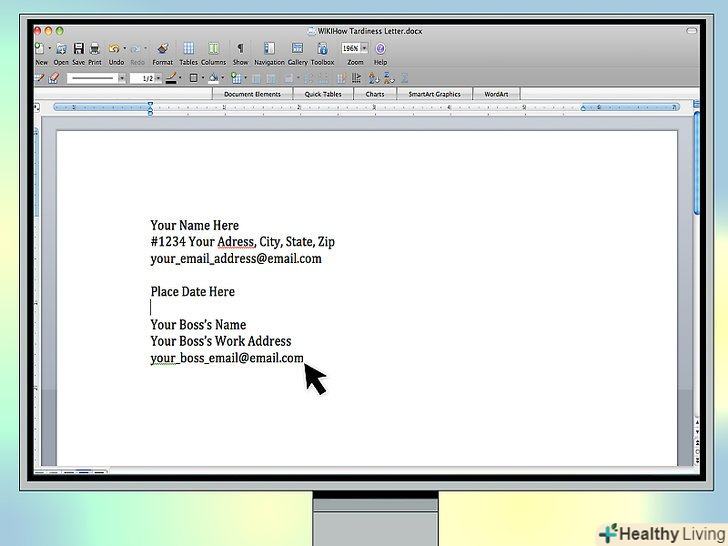Click the right indent marker on ruler
This screenshot has height=546, width=728.
(583, 108)
